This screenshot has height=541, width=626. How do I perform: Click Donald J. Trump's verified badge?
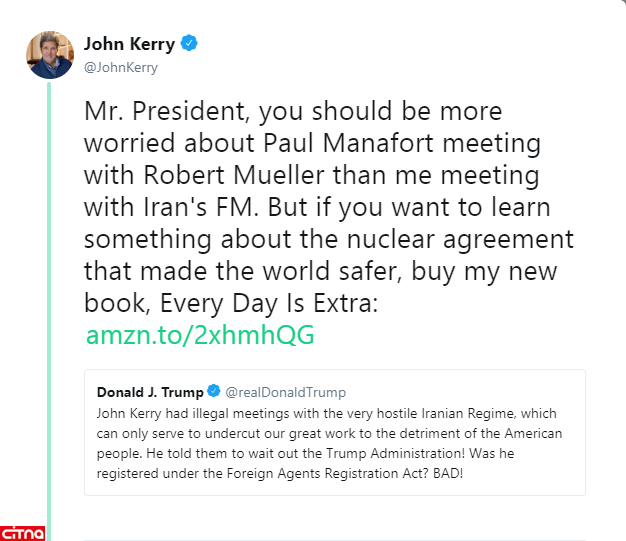pyautogui.click(x=212, y=391)
